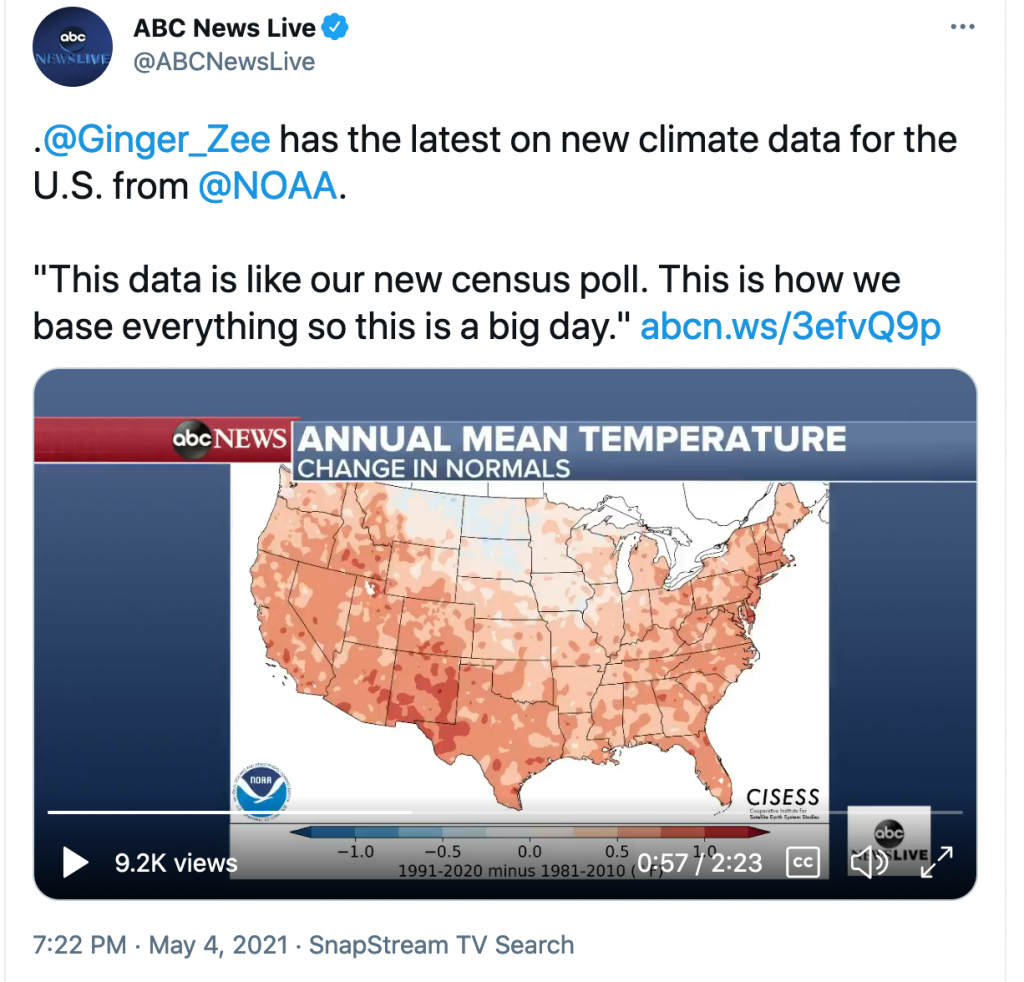Toggle closed captions CC button
The width and height of the screenshot is (1024, 982).
coord(803,862)
